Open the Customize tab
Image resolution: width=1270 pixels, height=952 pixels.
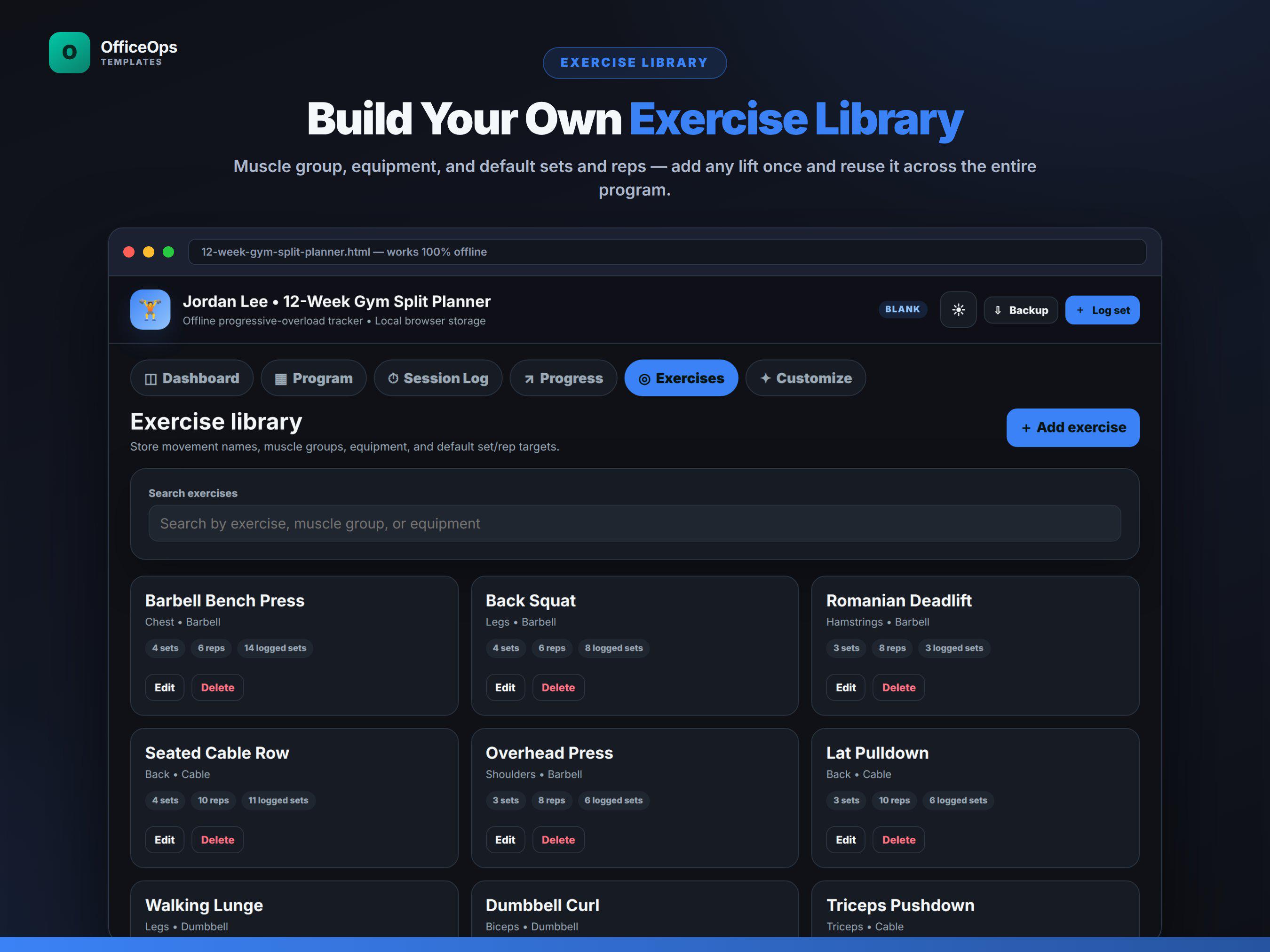pyautogui.click(x=805, y=378)
